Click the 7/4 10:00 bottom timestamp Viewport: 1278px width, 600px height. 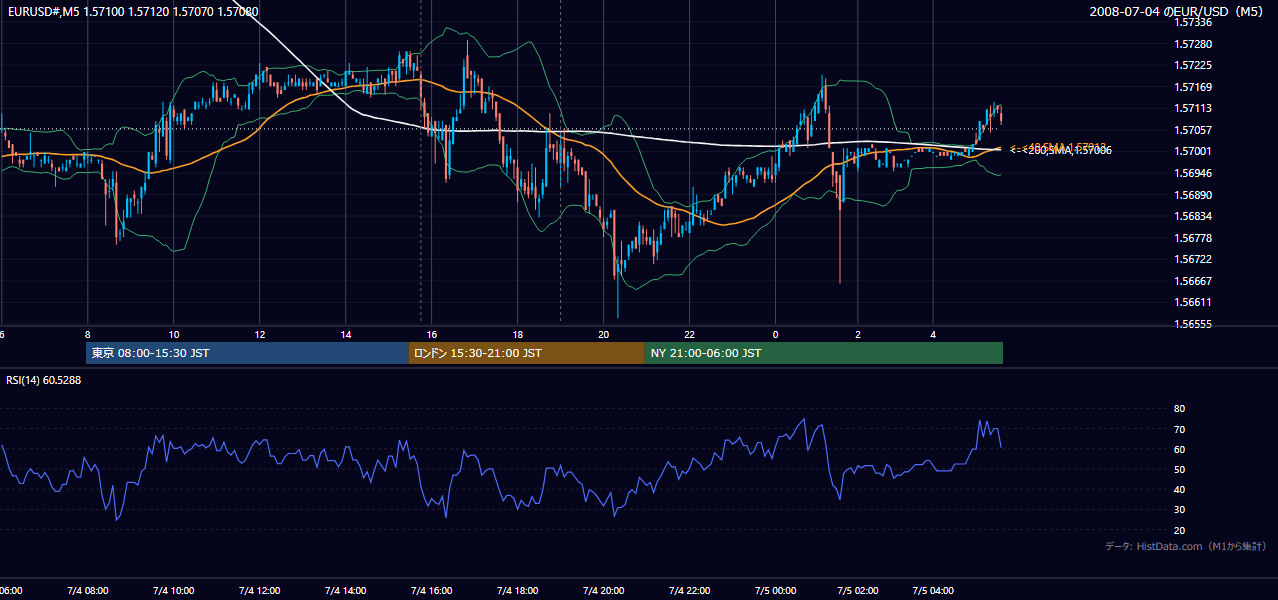pyautogui.click(x=174, y=591)
